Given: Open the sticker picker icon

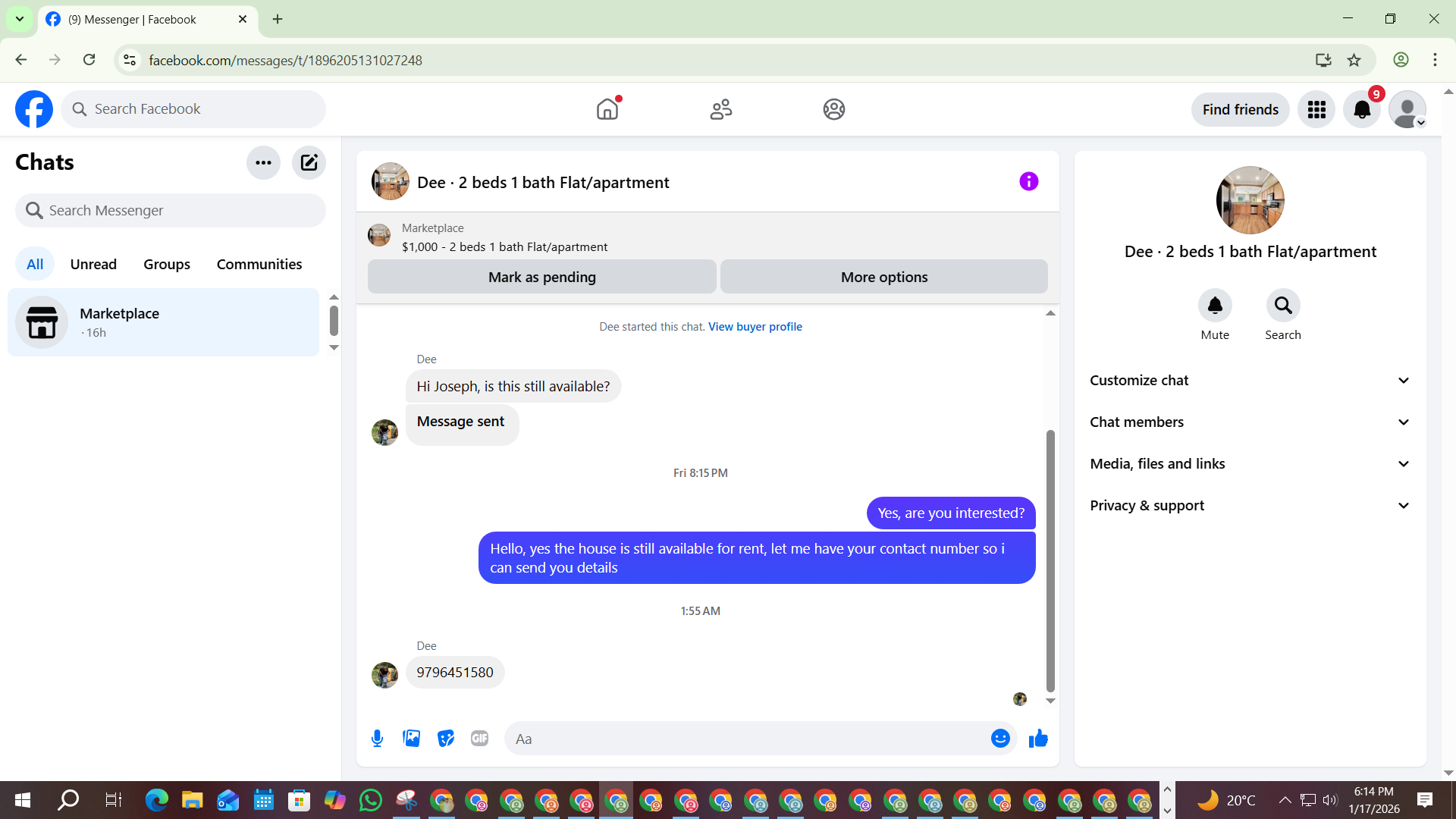Looking at the screenshot, I should [446, 739].
